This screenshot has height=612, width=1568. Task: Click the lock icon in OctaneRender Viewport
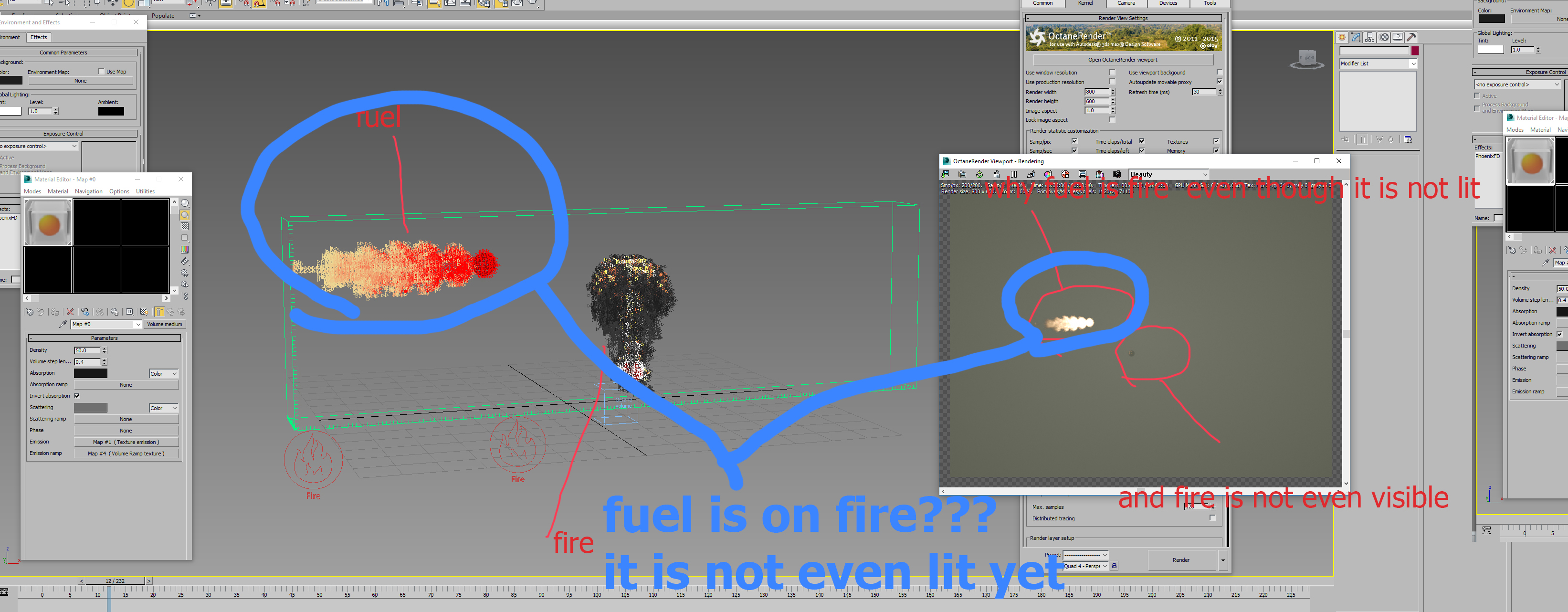997,174
